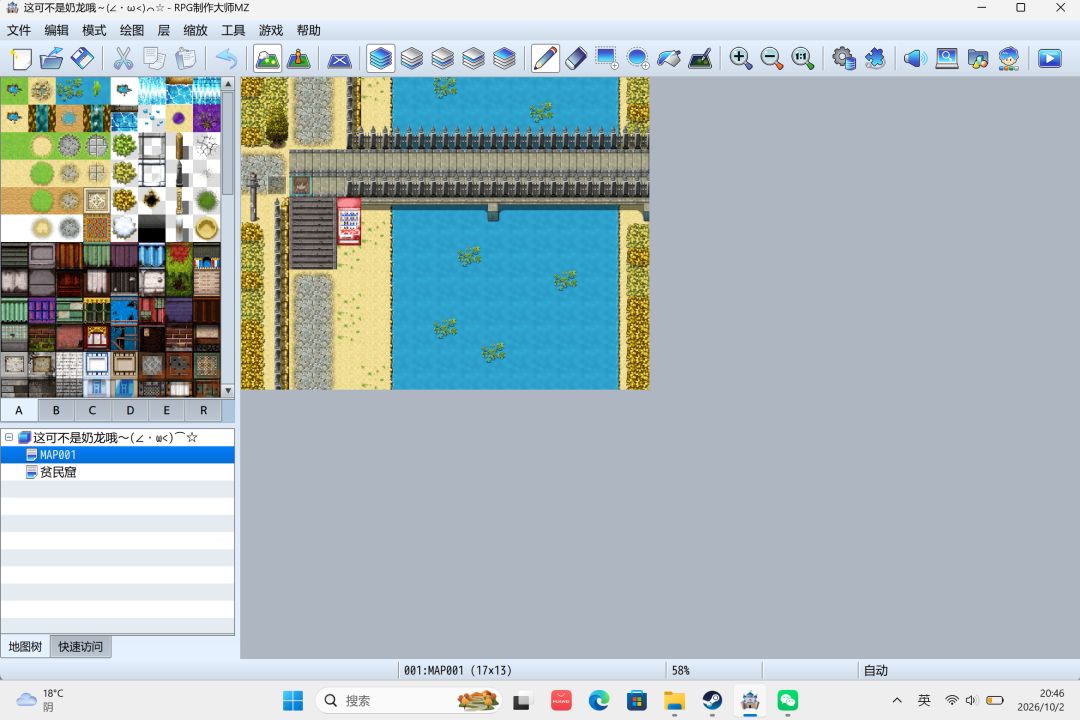The width and height of the screenshot is (1080, 720).
Task: Select MAP001 in the map tree
Action: [x=58, y=455]
